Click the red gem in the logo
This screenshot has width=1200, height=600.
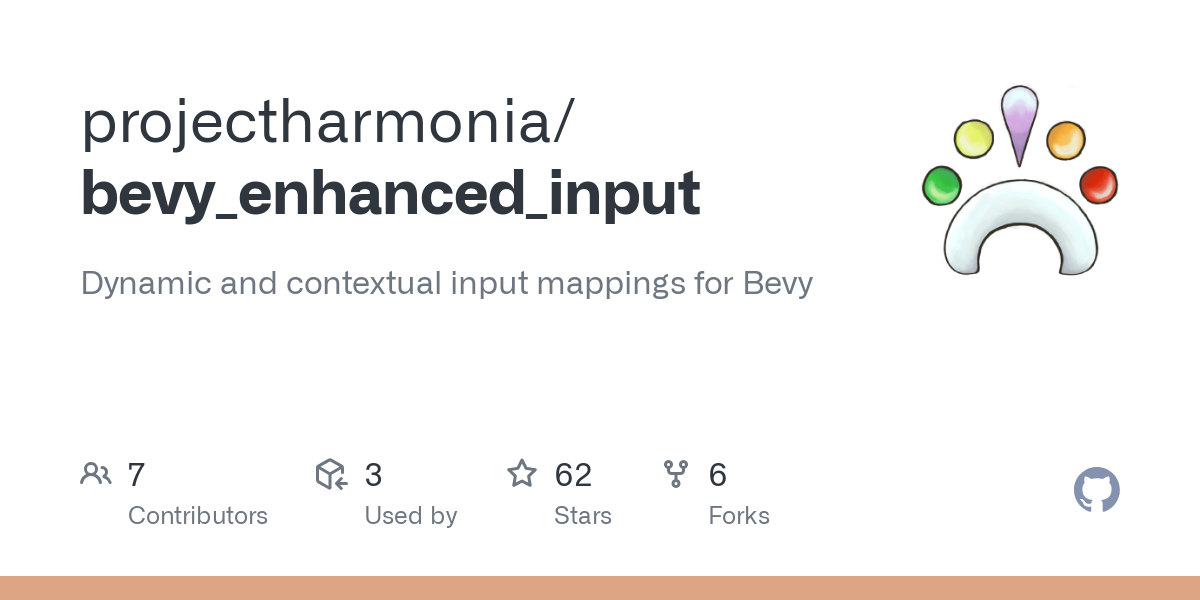1098,185
